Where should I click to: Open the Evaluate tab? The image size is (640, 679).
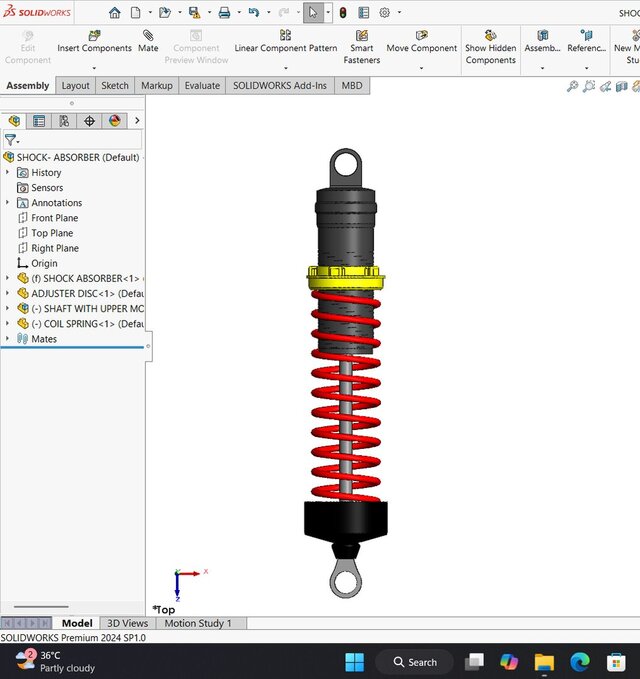[x=202, y=86]
